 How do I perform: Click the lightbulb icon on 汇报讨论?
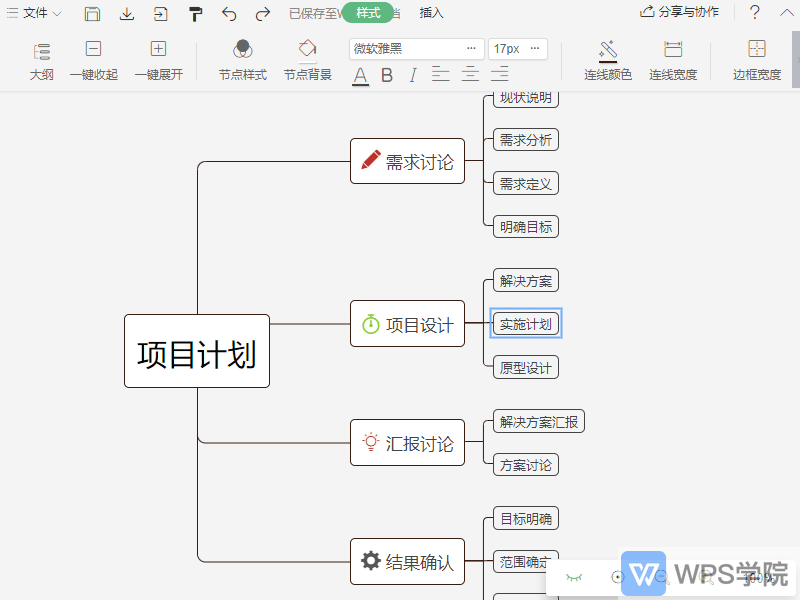[371, 442]
